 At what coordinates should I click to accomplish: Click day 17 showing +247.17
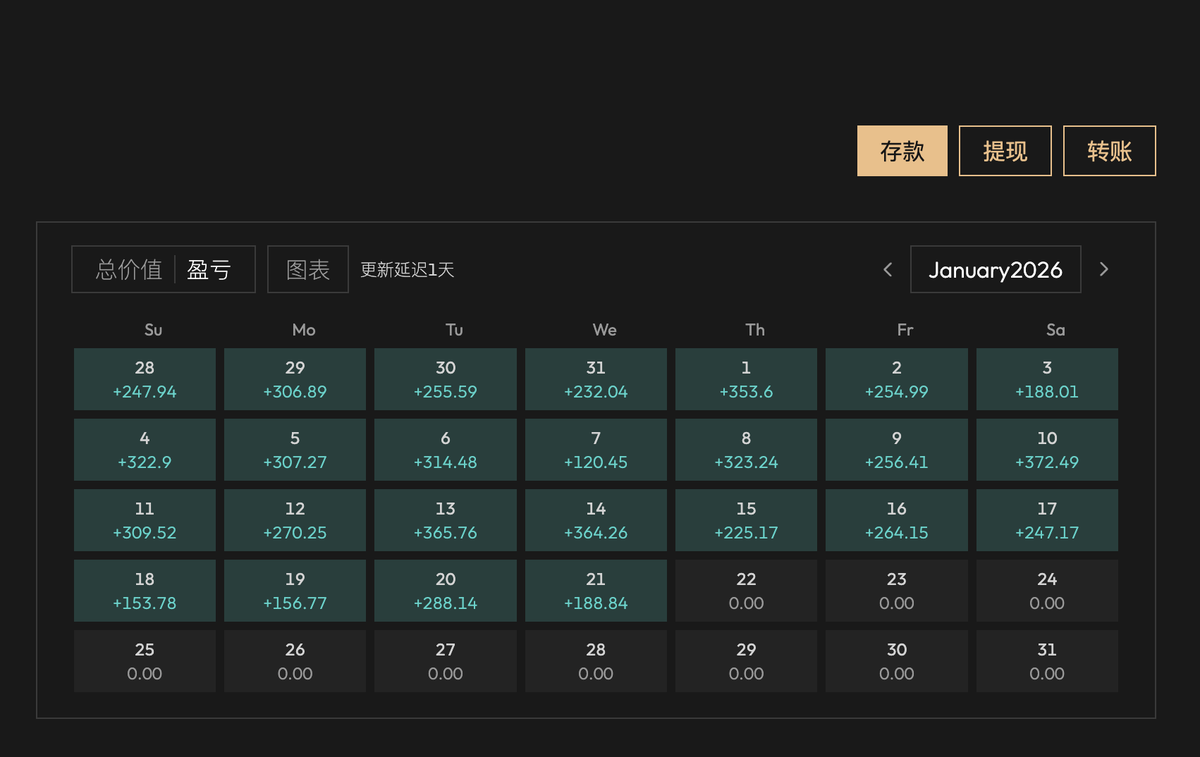[x=1047, y=520]
